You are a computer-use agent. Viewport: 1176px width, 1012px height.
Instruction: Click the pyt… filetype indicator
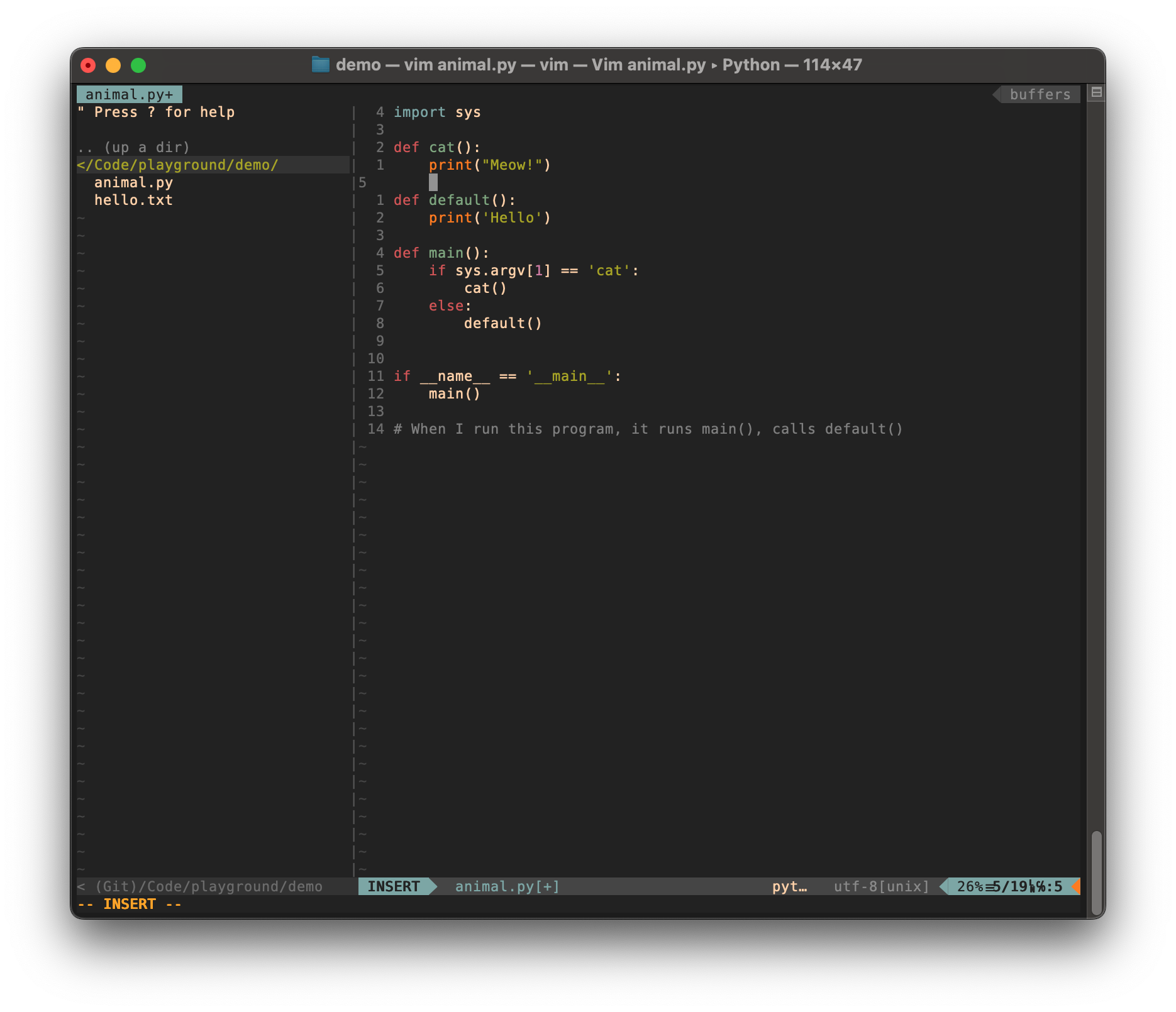pos(789,886)
